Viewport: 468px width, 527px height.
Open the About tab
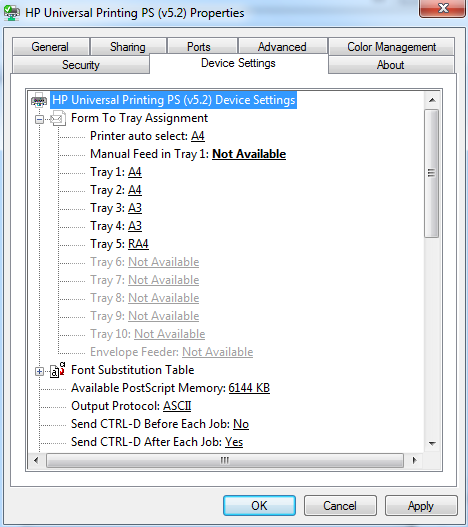(x=391, y=65)
